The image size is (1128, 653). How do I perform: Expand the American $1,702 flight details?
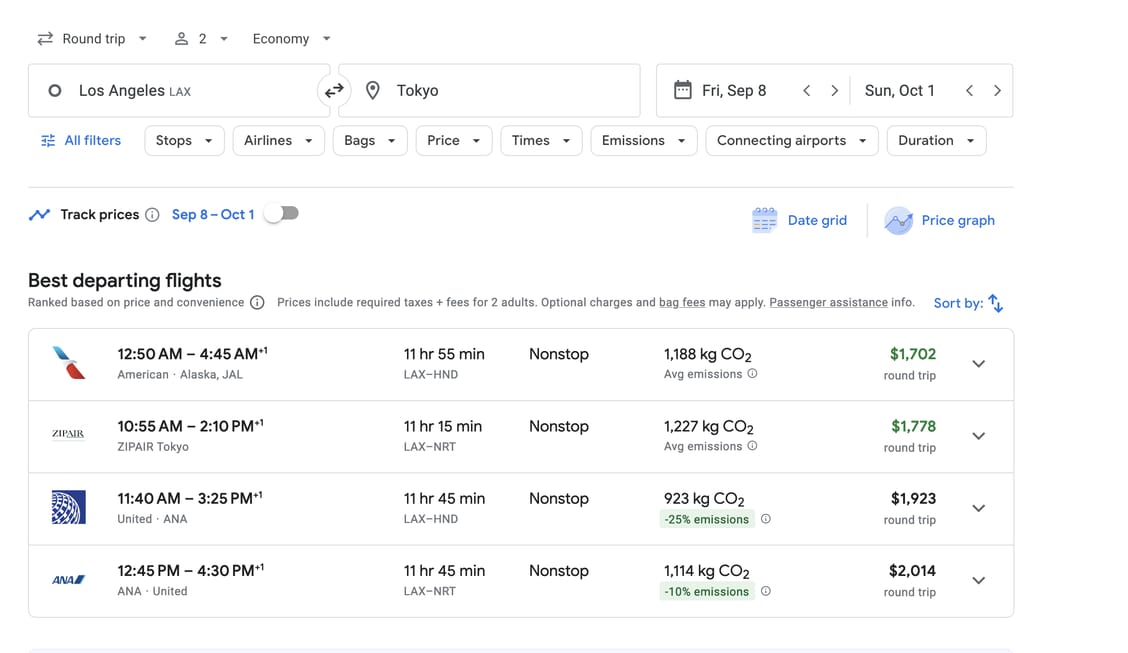[x=978, y=364]
